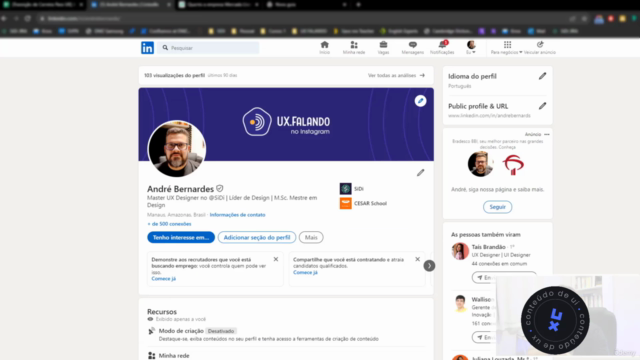Image resolution: width=640 pixels, height=360 pixels.
Task: Open Minha rede under Recursos
Action: (174, 356)
